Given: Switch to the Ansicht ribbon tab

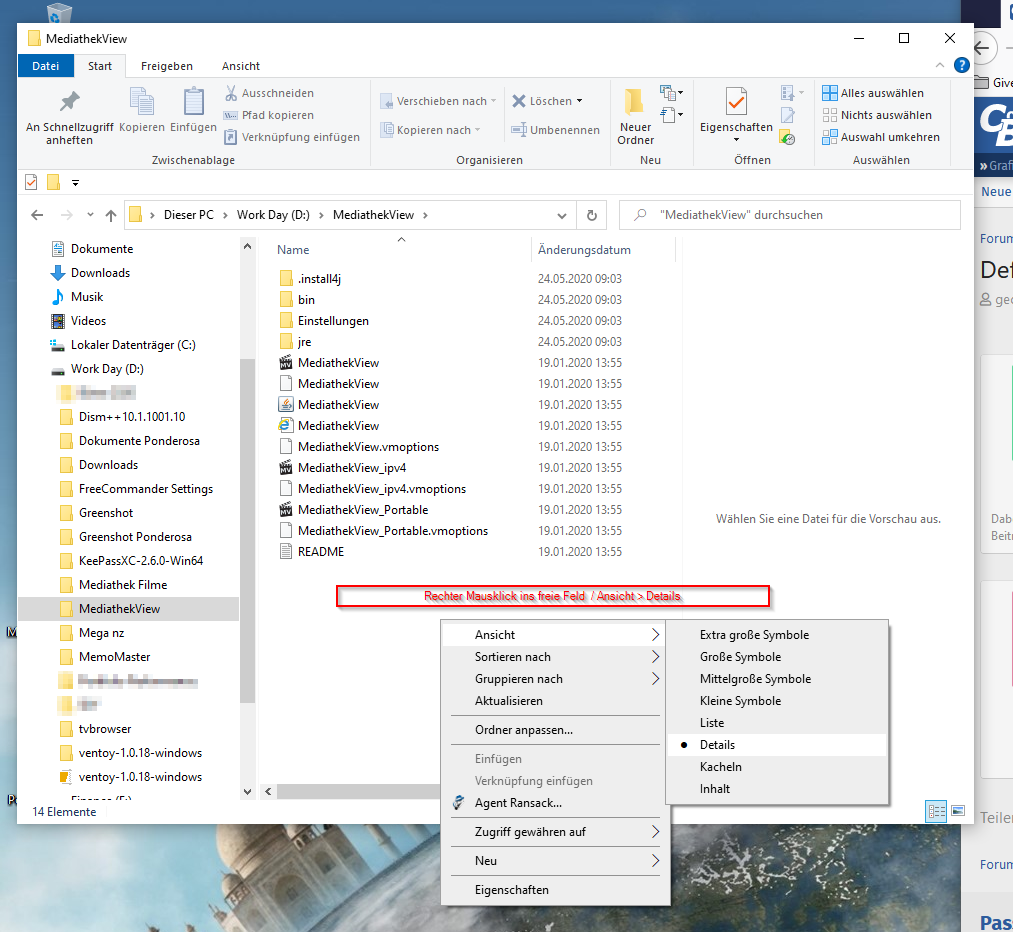Looking at the screenshot, I should tap(240, 66).
